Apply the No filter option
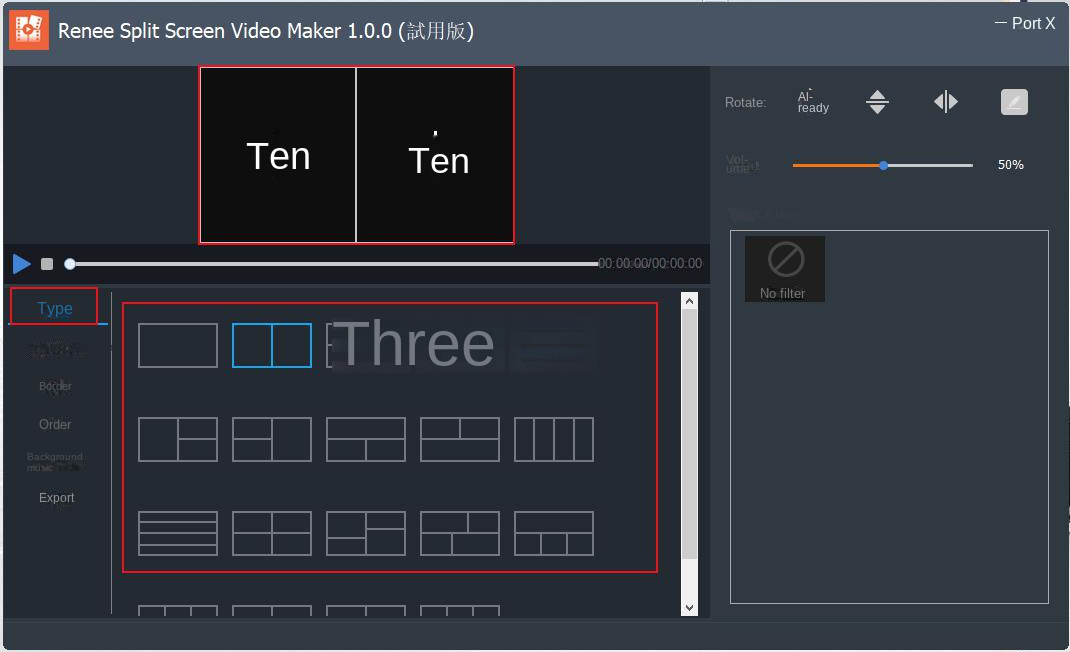Viewport: 1070px width, 652px height. pos(784,268)
